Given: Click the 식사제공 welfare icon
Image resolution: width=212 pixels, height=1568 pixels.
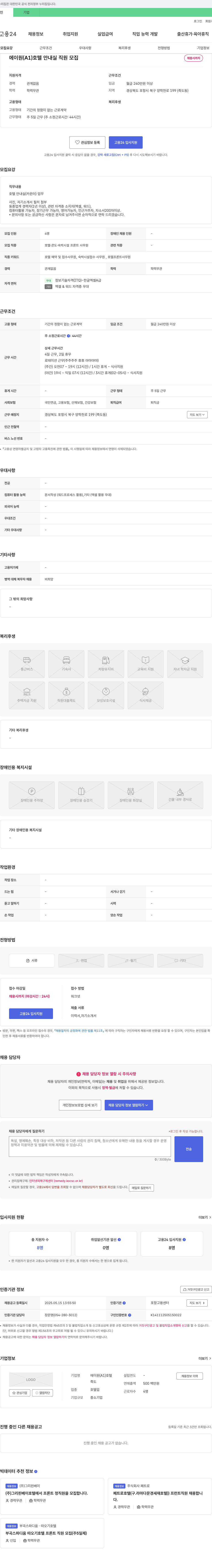Looking at the screenshot, I should point(146,695).
